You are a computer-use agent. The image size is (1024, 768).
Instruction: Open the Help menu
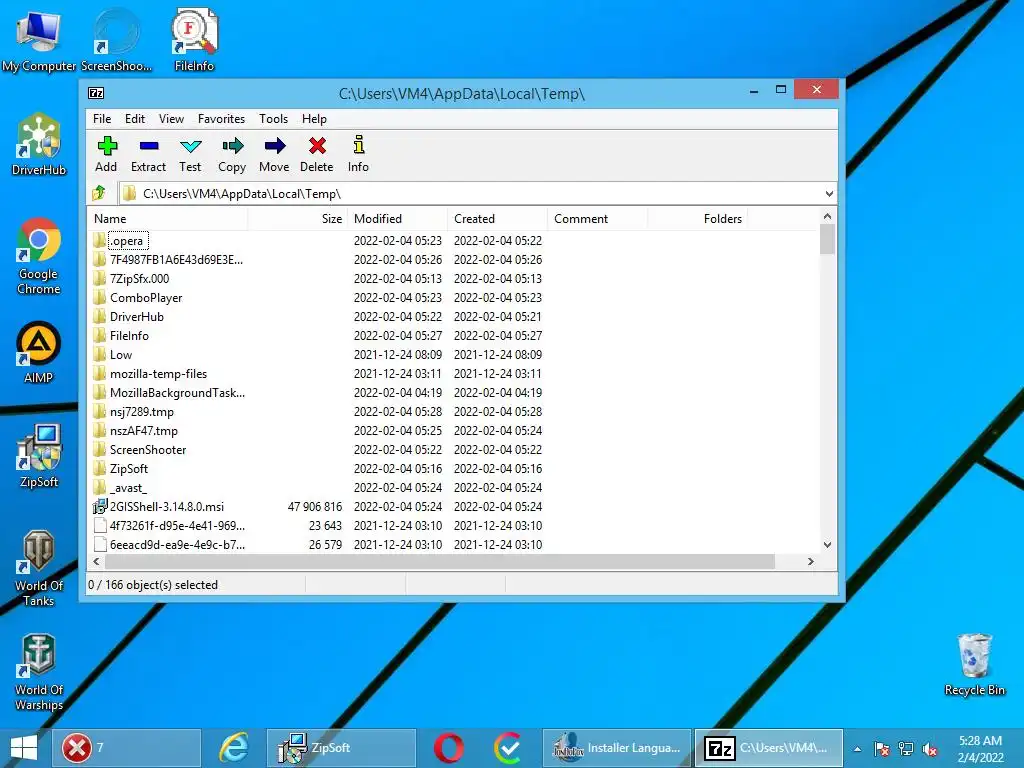pyautogui.click(x=314, y=119)
